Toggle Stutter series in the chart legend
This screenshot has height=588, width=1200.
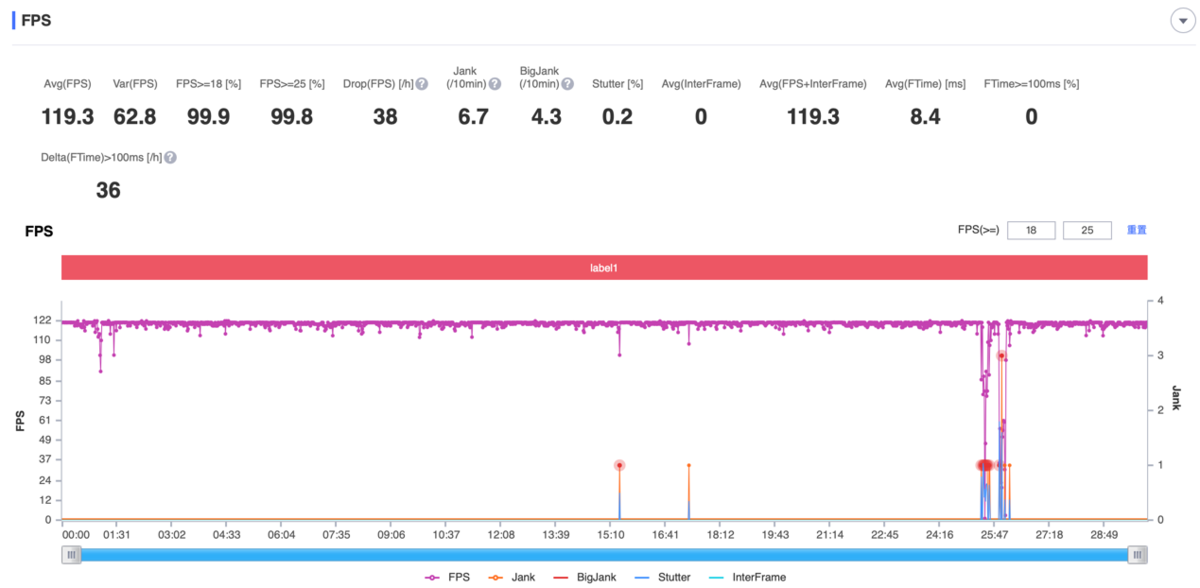coord(662,577)
